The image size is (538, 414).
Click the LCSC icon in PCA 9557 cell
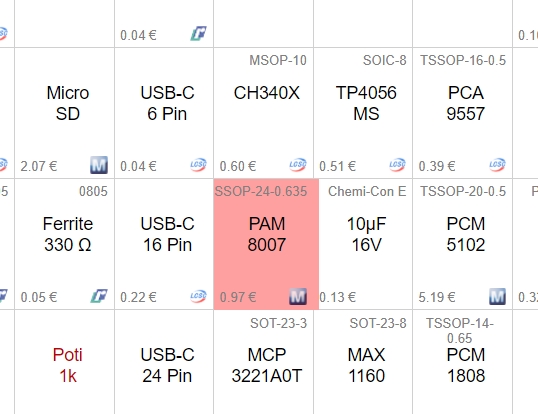(497, 165)
